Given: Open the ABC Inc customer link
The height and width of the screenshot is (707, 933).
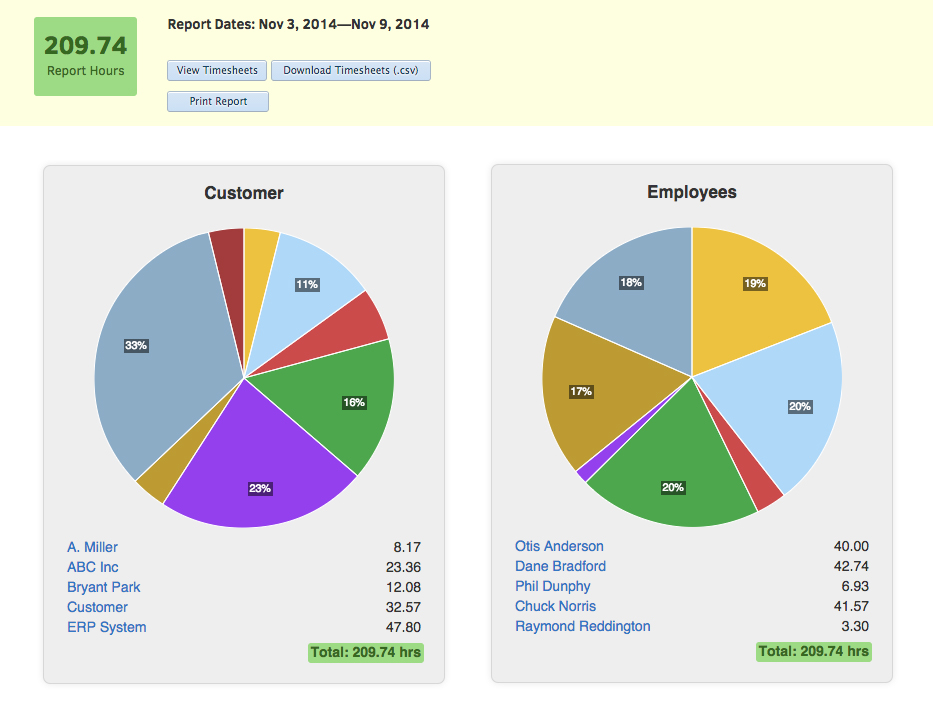Looking at the screenshot, I should tap(93, 567).
